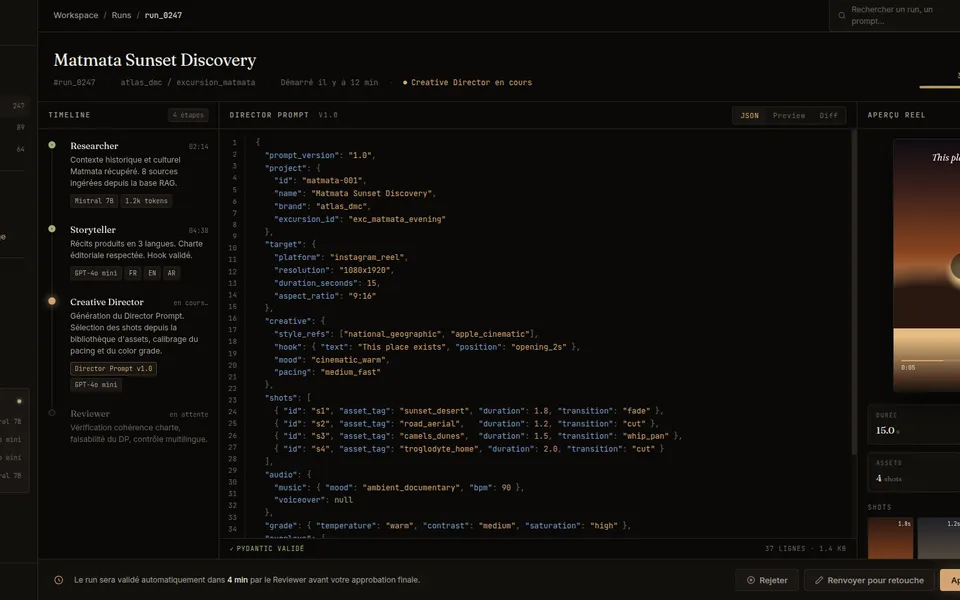
Task: Focus the Rechercher un run search field
Action: [894, 15]
